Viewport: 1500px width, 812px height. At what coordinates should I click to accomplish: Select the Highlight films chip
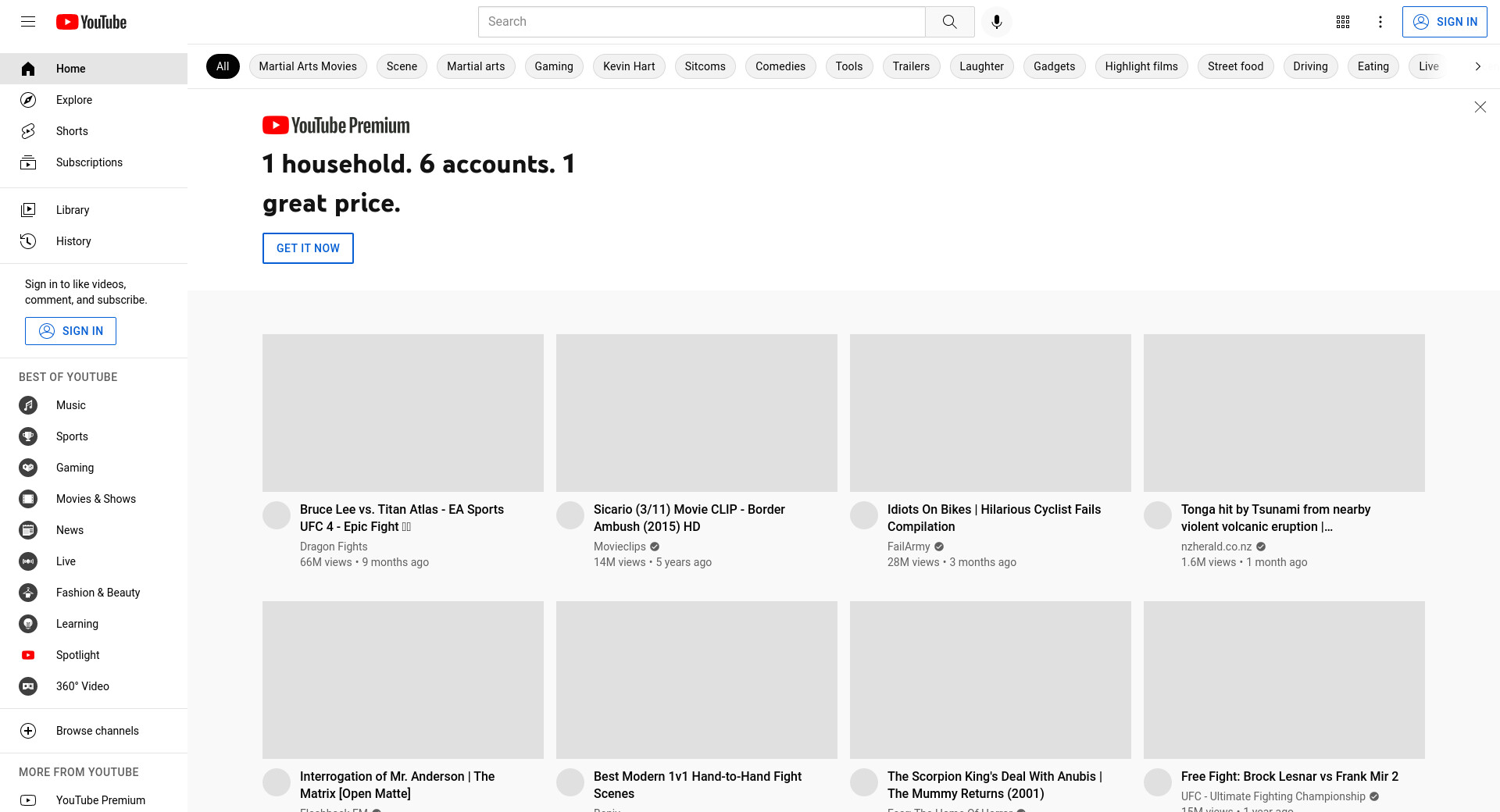pyautogui.click(x=1141, y=66)
